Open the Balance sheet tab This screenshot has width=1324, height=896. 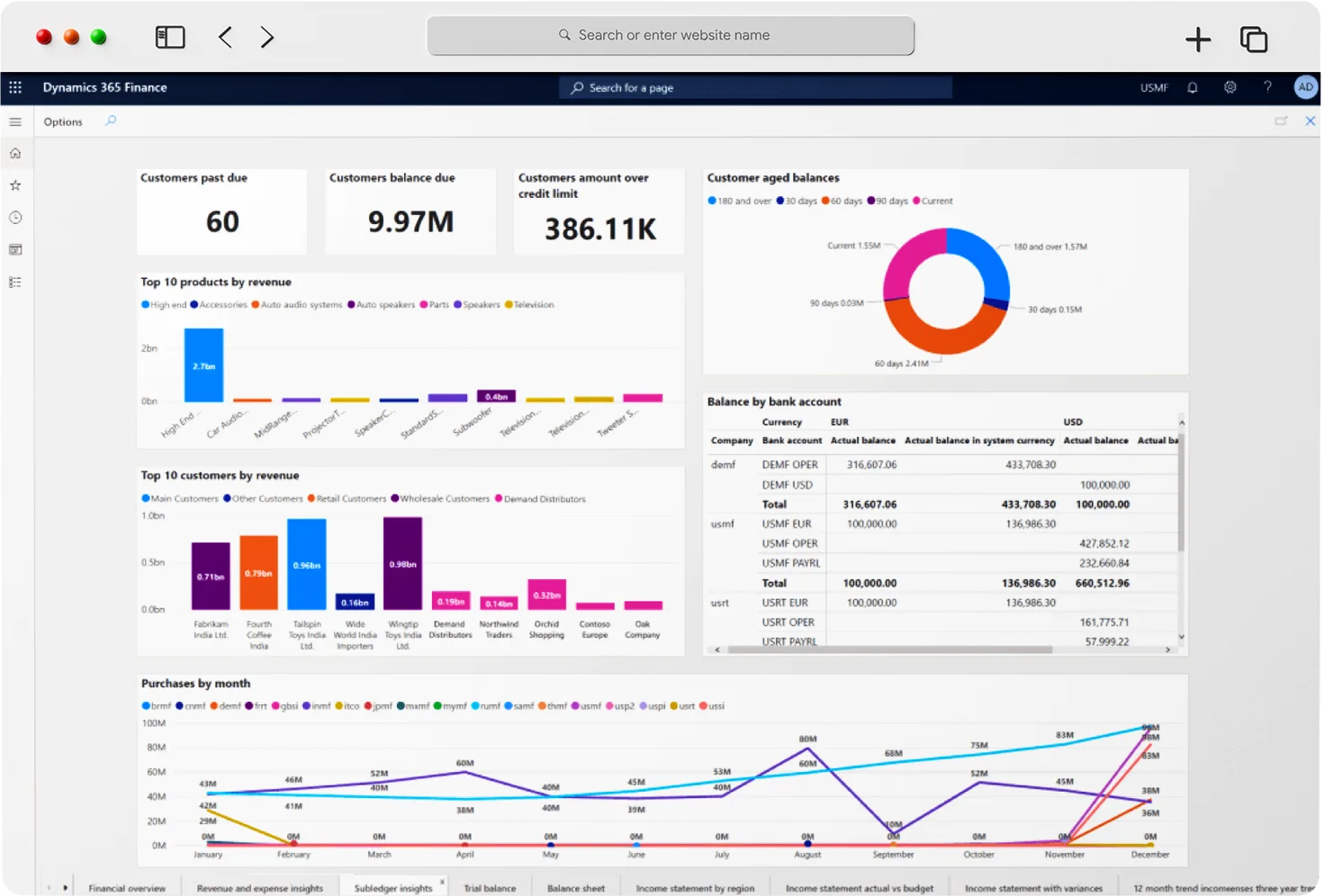tap(576, 888)
